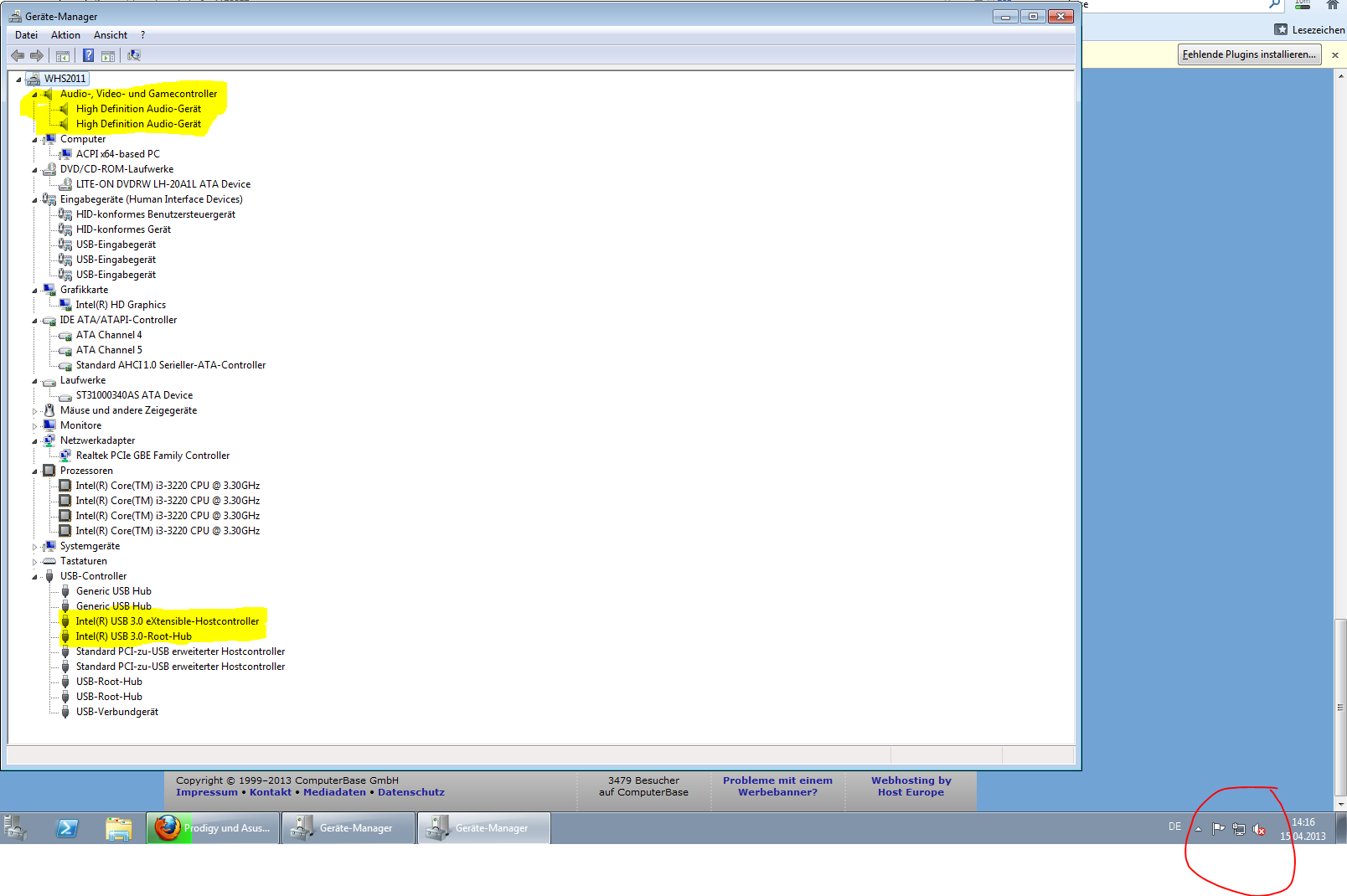Click the USB plug icon of USB-Verbundgerät
This screenshot has height=896, width=1347.
coord(65,712)
